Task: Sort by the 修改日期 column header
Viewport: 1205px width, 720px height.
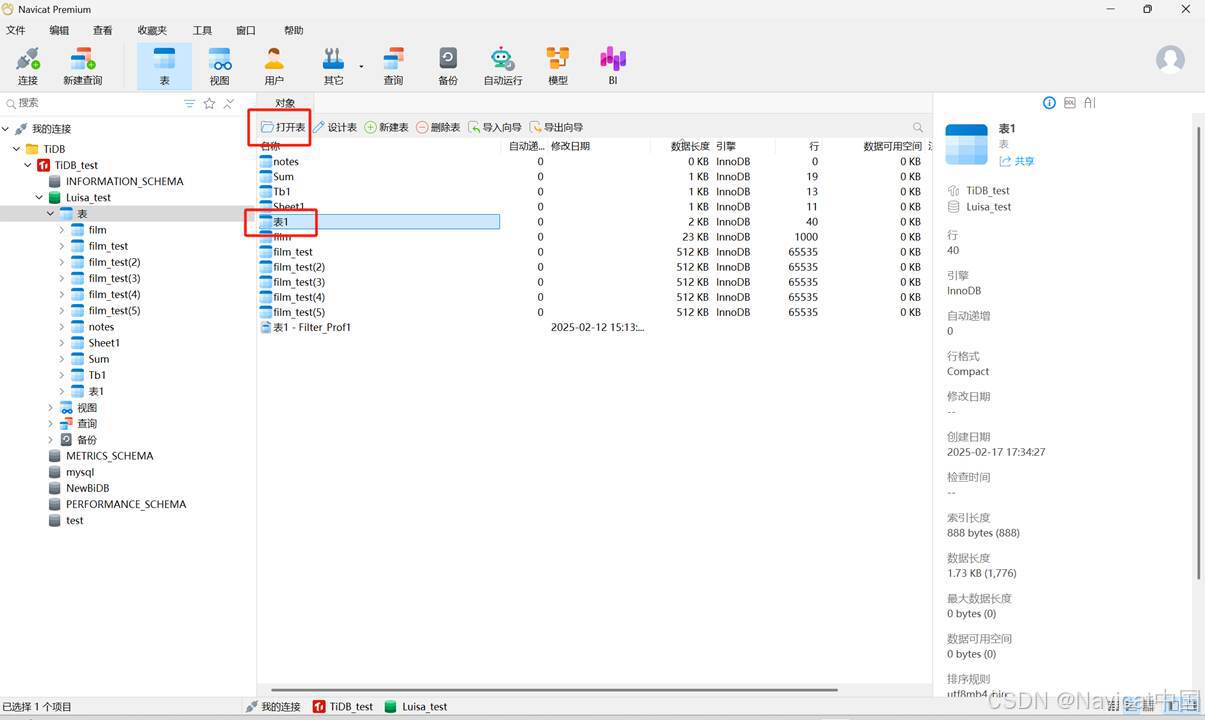Action: click(x=570, y=146)
